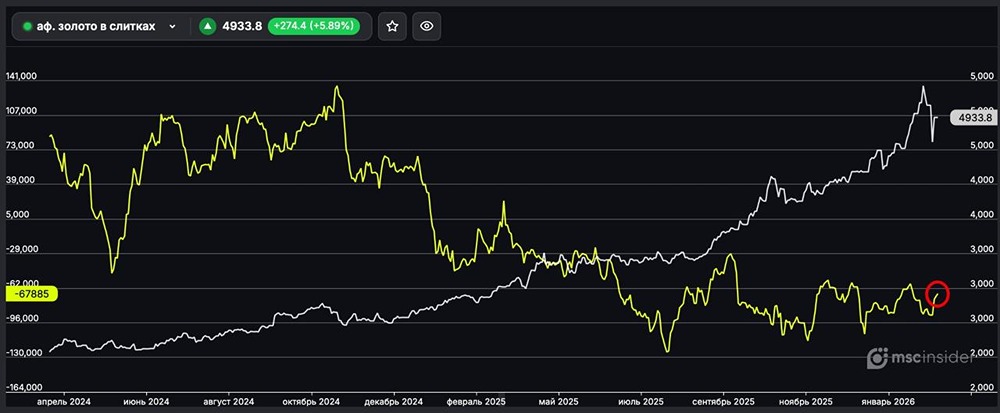Click the green status dot before аф. золото

pyautogui.click(x=27, y=27)
